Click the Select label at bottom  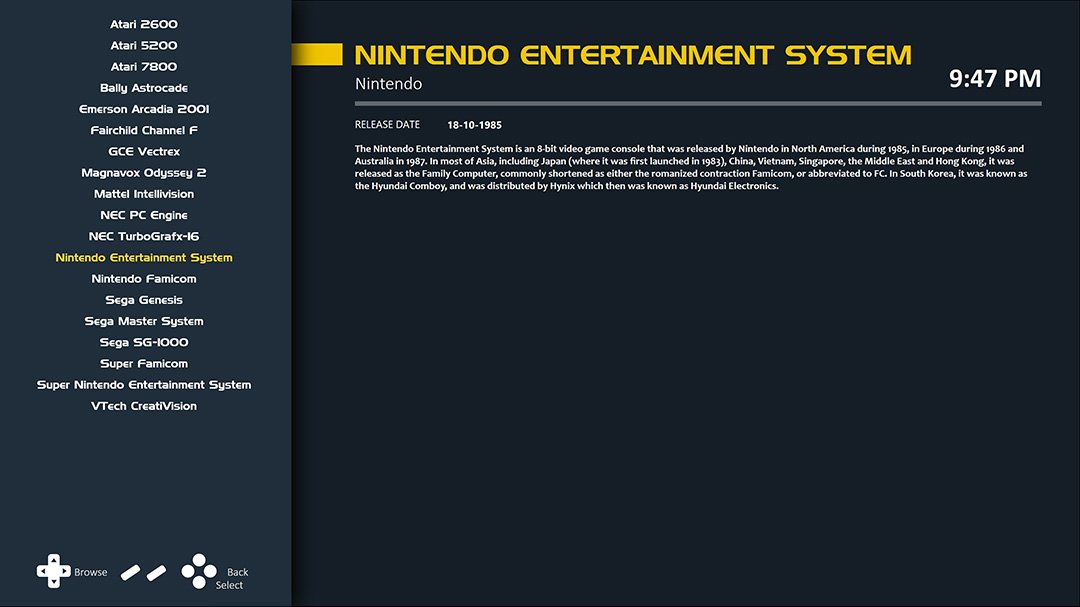click(229, 585)
